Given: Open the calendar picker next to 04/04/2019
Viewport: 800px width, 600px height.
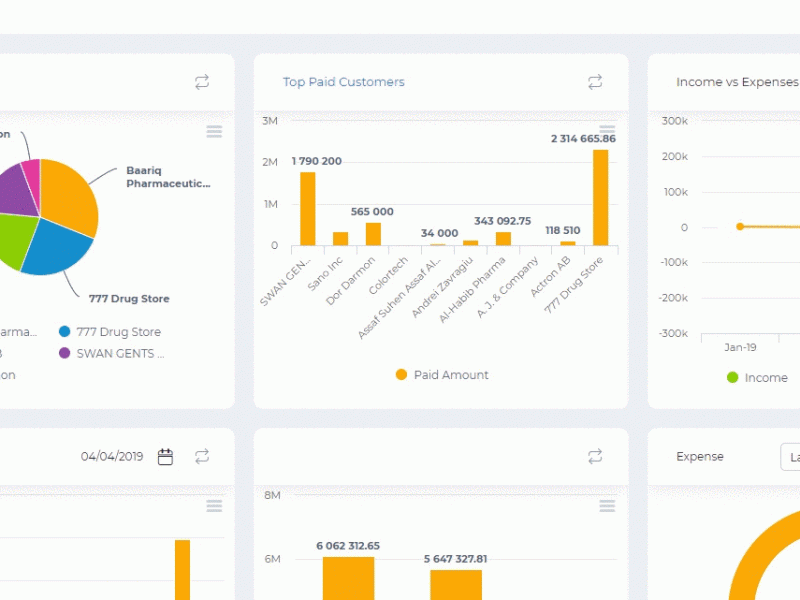Looking at the screenshot, I should [165, 457].
